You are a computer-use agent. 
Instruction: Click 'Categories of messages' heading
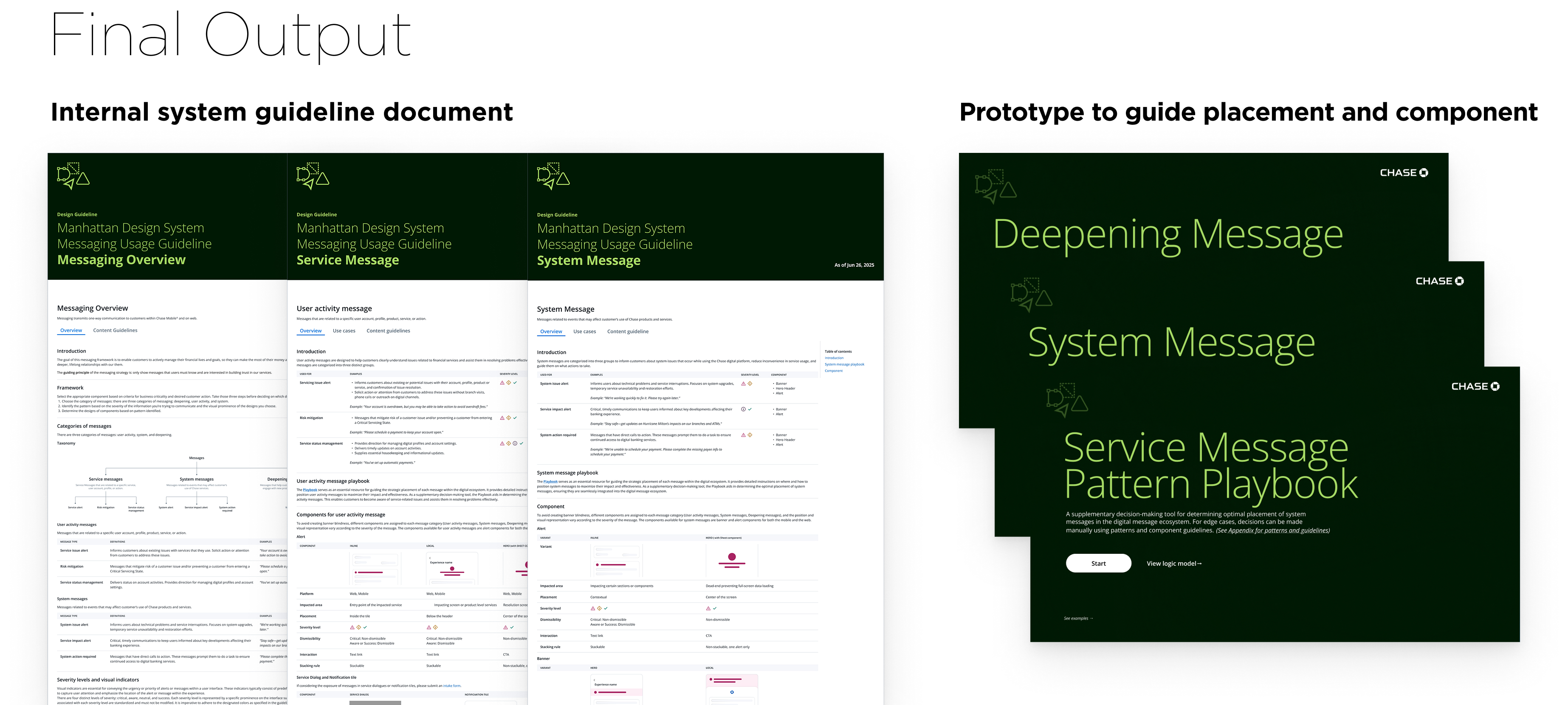point(84,426)
